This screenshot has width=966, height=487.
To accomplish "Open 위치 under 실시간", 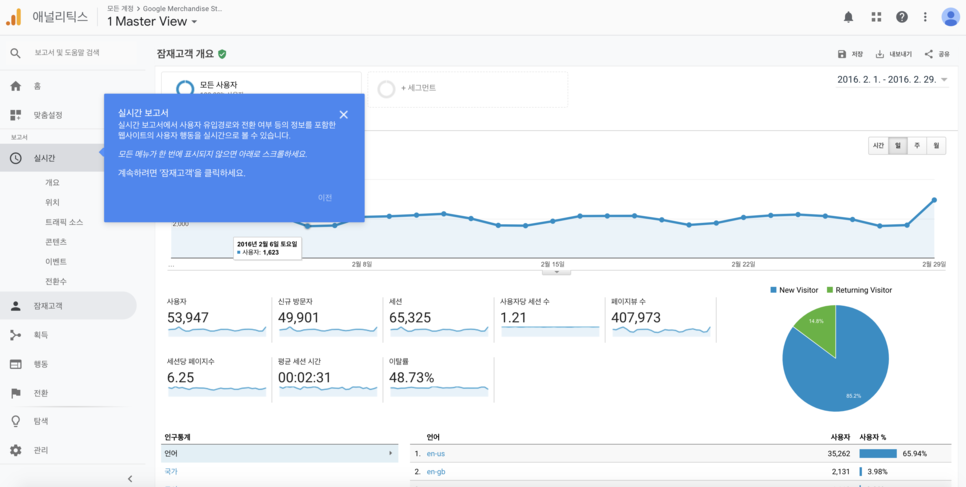I will (52, 202).
